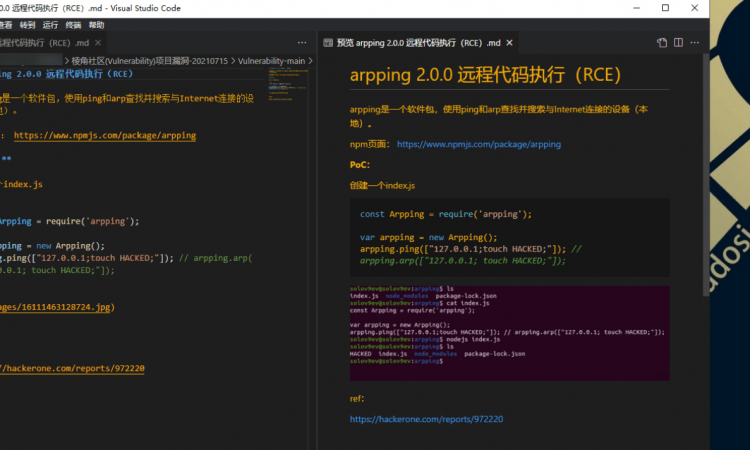Click the preview icon on the preview tab
The width and height of the screenshot is (750, 450).
328,43
